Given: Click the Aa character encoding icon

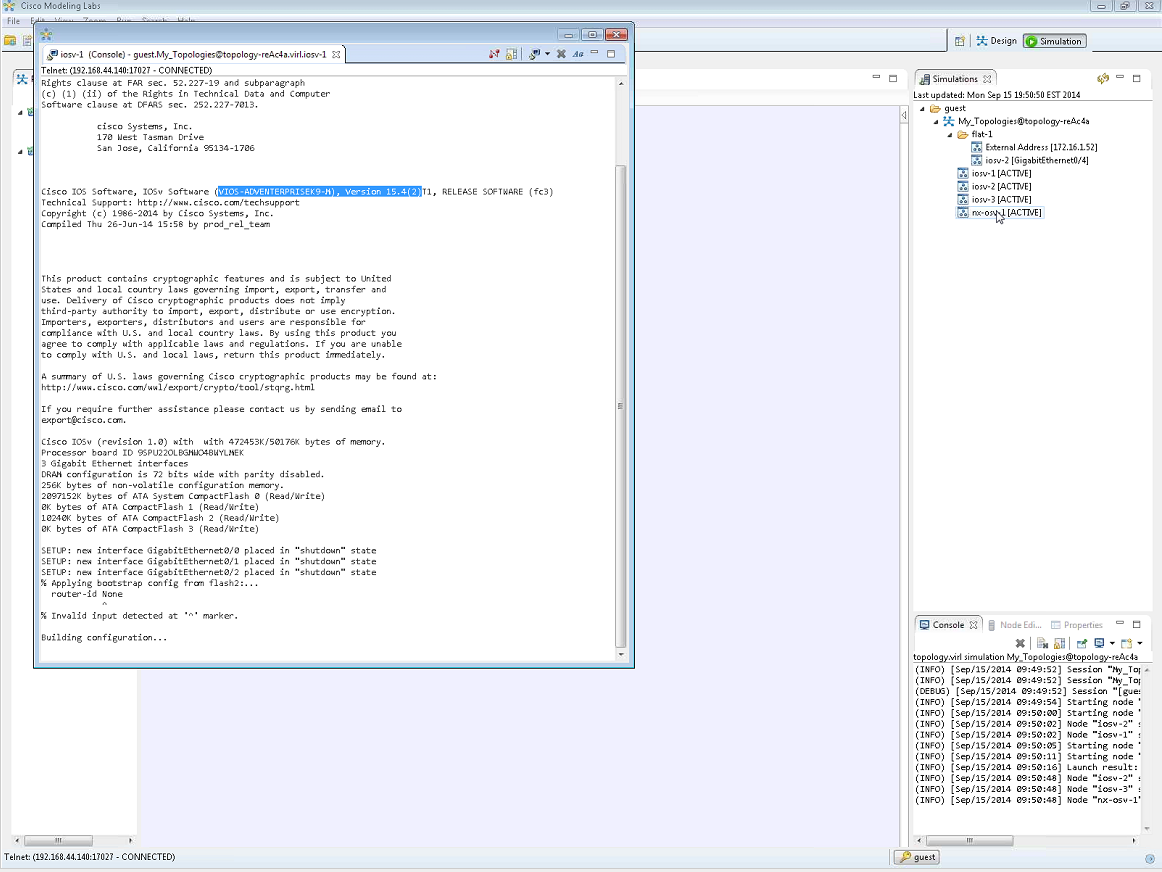Looking at the screenshot, I should pos(578,54).
